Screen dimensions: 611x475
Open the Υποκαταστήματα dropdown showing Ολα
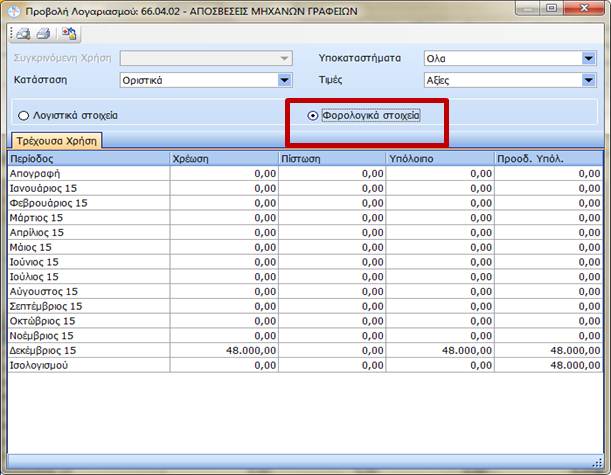pos(588,58)
